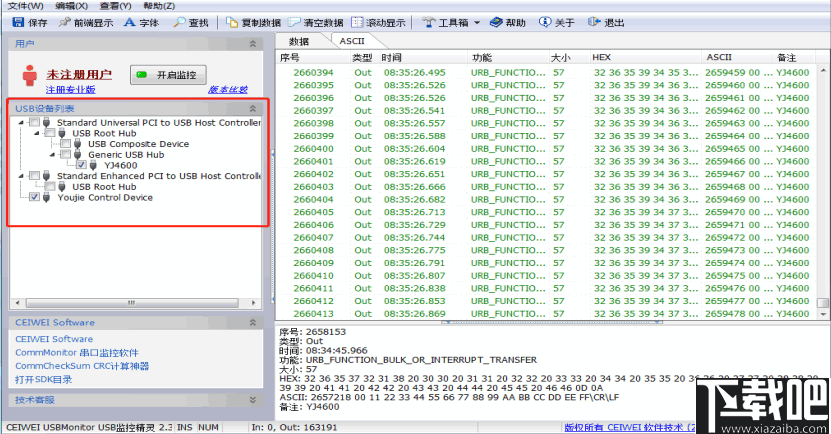Click the Clear Data (清空数据) icon
Viewport: 831px width, 434px height.
pyautogui.click(x=294, y=22)
